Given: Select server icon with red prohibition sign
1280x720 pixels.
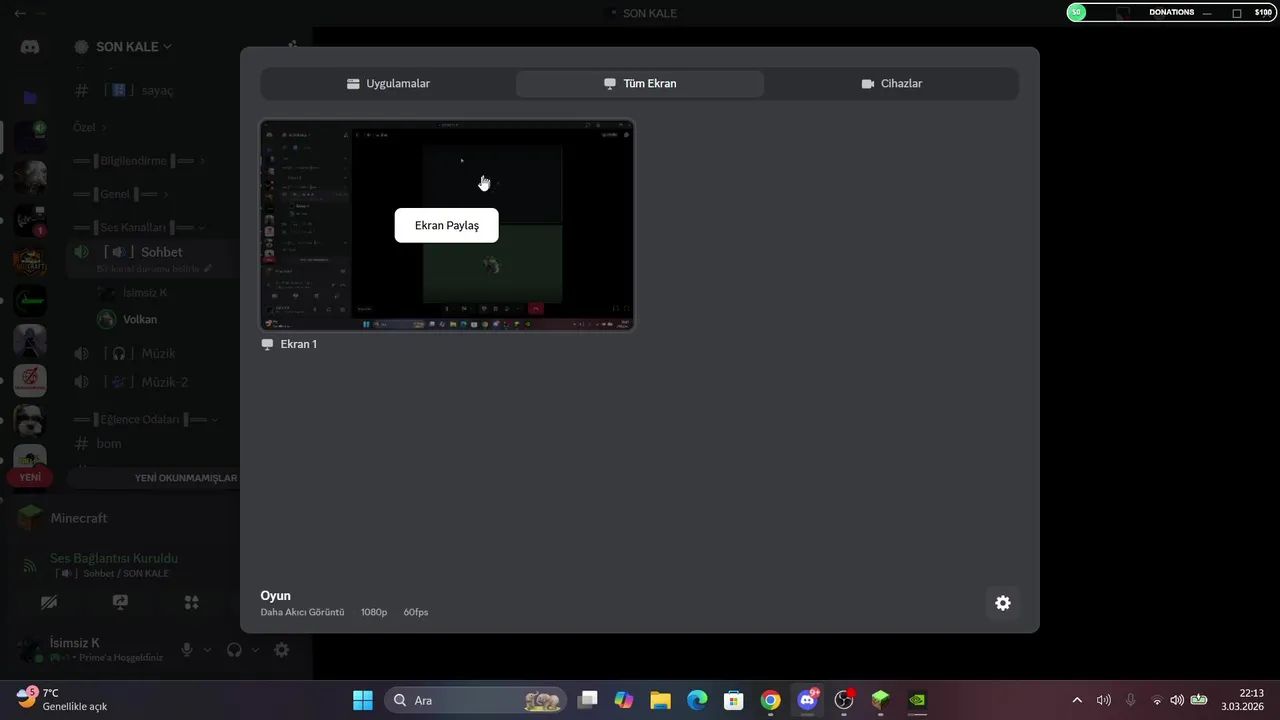Looking at the screenshot, I should pyautogui.click(x=30, y=381).
